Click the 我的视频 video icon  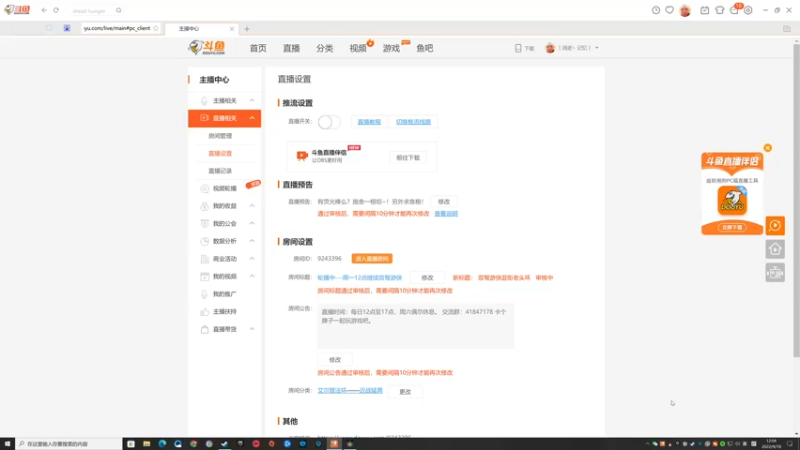pyautogui.click(x=204, y=276)
